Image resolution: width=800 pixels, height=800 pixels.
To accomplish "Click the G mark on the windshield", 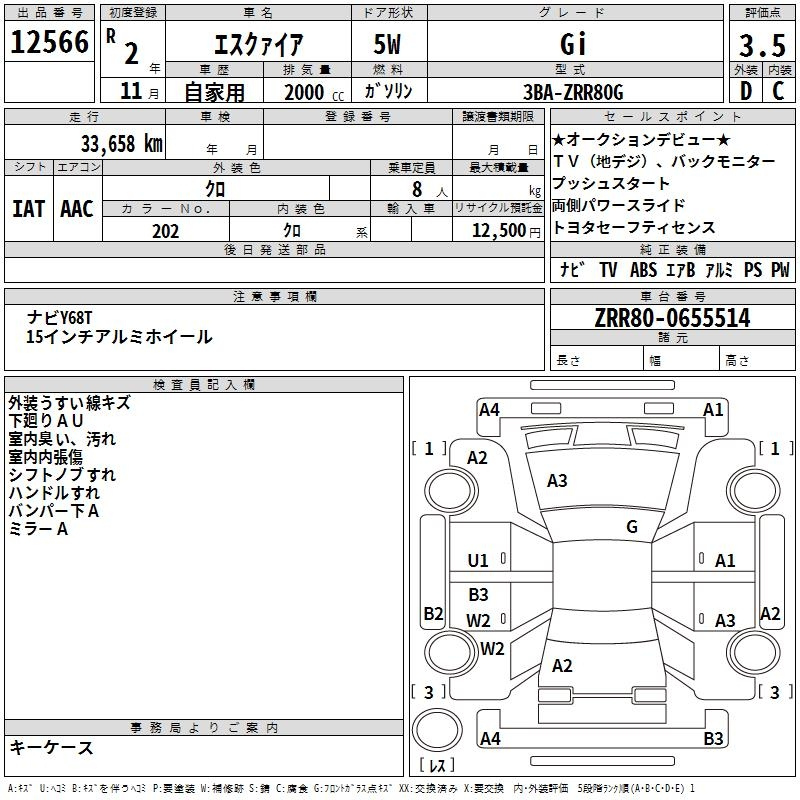I will (631, 527).
